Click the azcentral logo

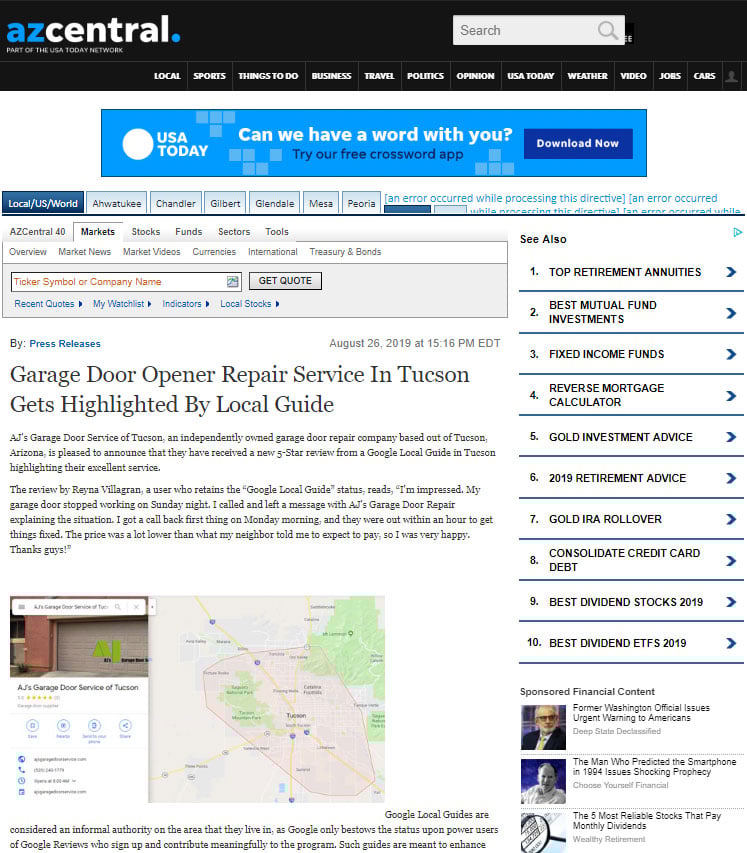[x=93, y=33]
